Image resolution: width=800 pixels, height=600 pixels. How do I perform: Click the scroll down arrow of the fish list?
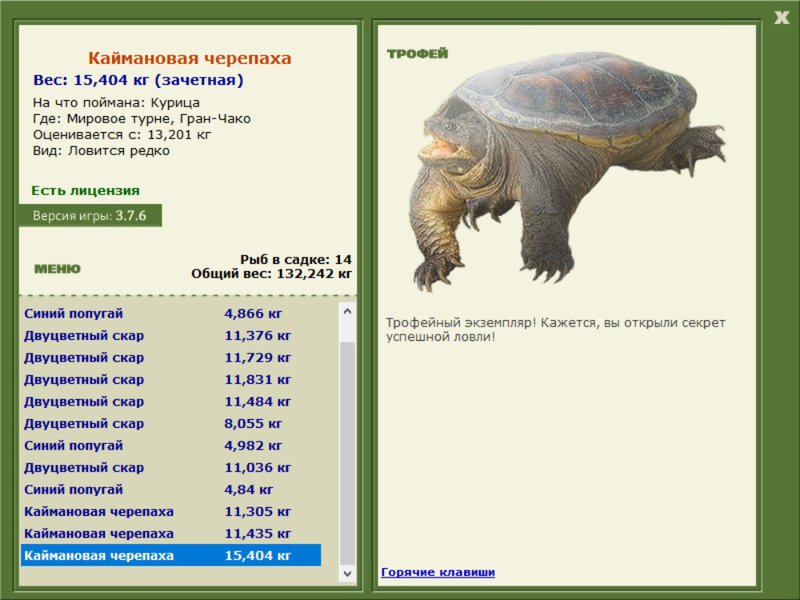click(x=347, y=573)
